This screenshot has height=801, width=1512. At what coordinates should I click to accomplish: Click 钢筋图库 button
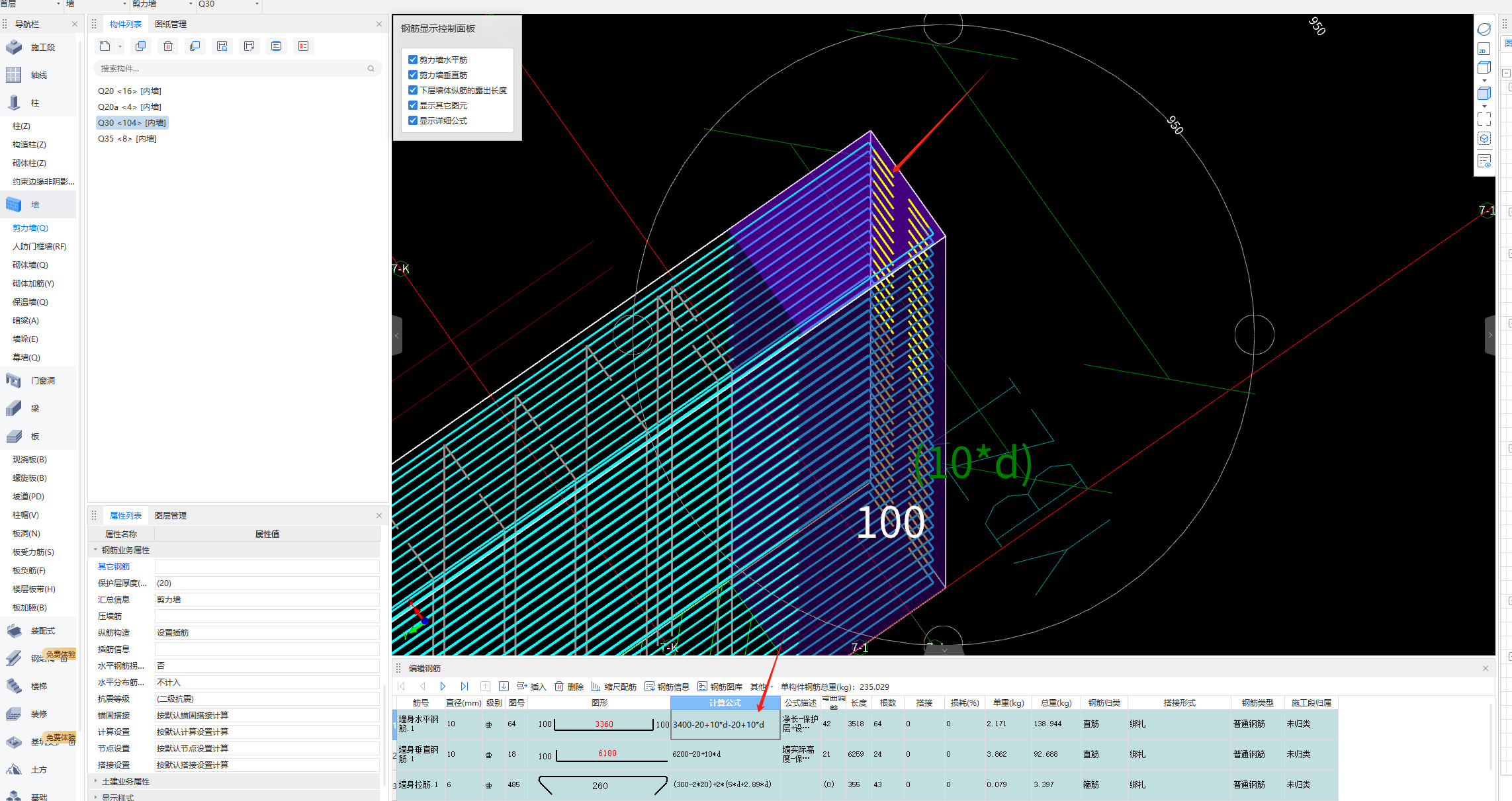[x=720, y=687]
